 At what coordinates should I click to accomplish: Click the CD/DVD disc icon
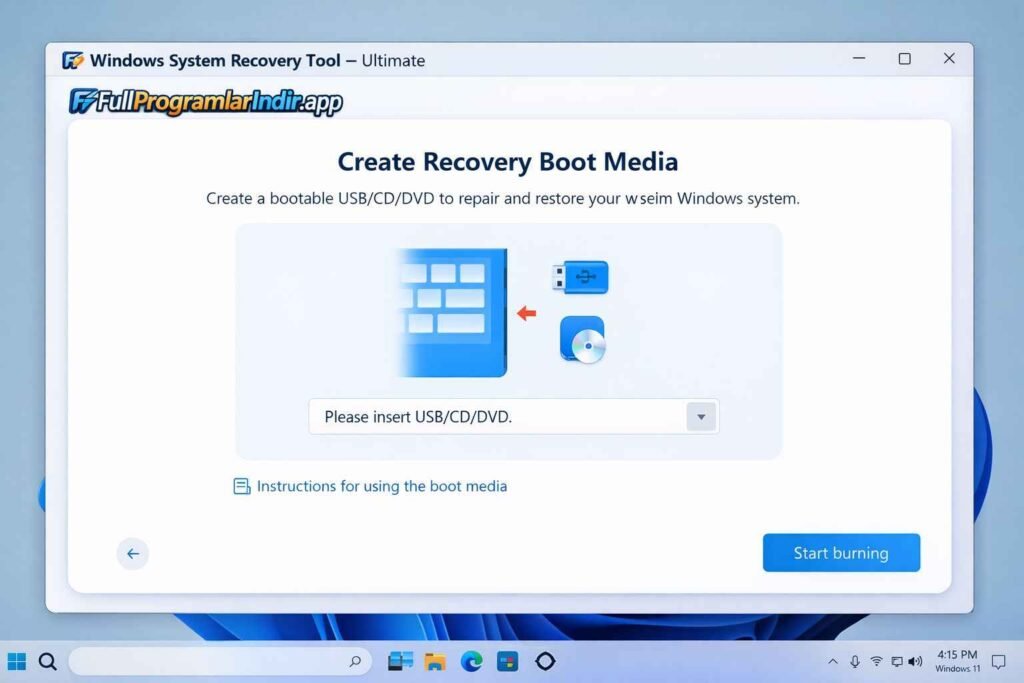pyautogui.click(x=582, y=340)
